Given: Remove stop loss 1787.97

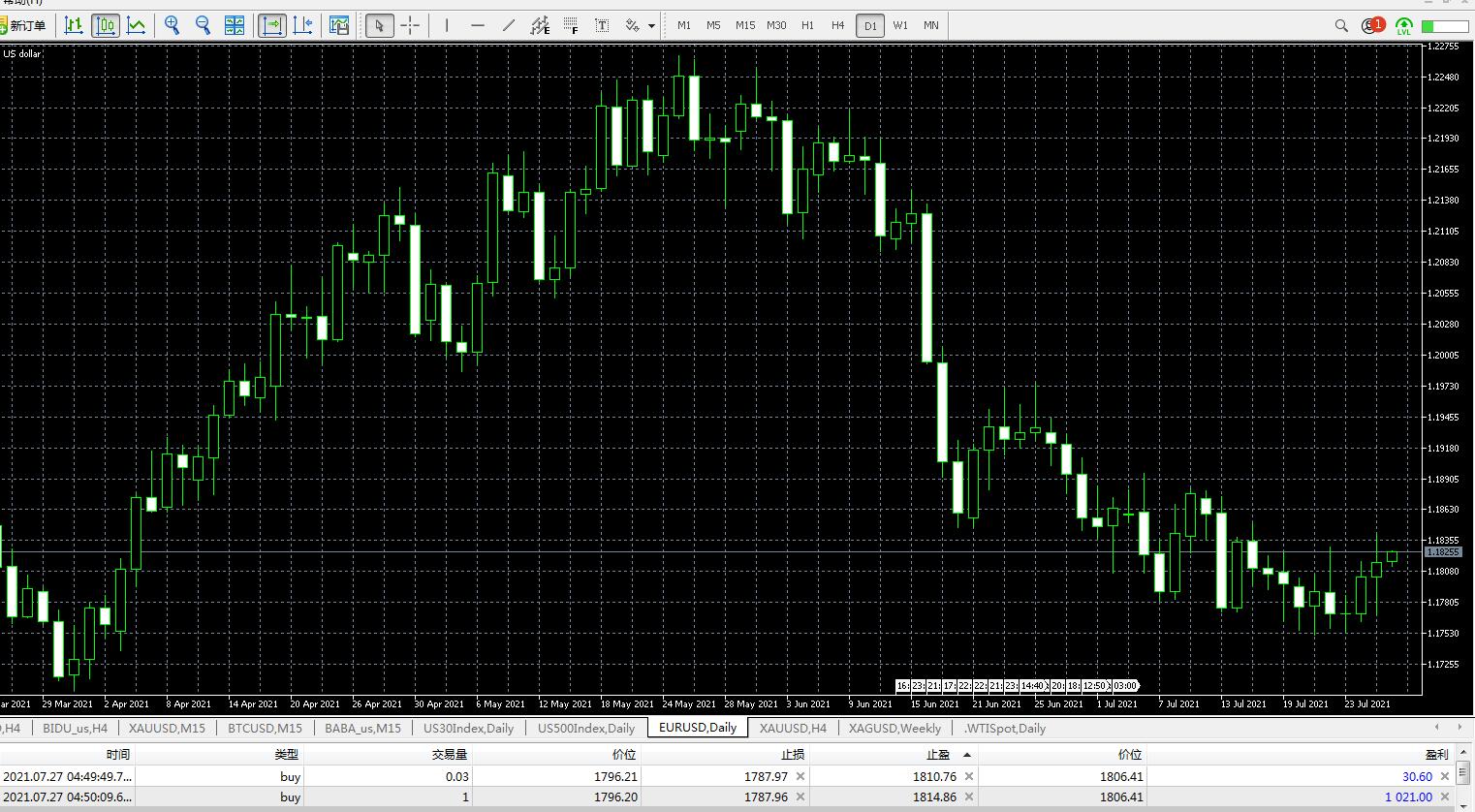Looking at the screenshot, I should (800, 776).
